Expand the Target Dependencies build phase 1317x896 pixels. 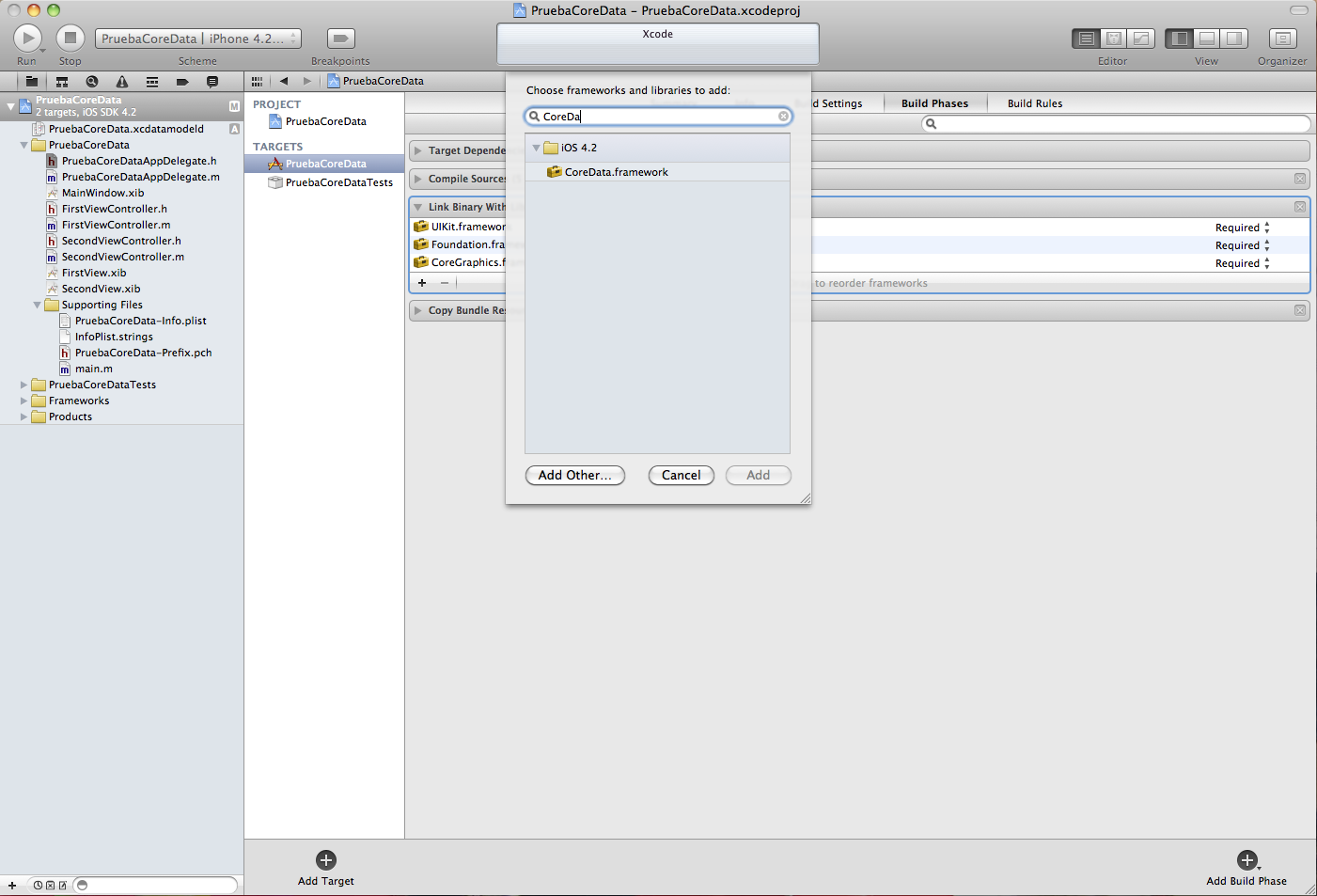point(418,150)
